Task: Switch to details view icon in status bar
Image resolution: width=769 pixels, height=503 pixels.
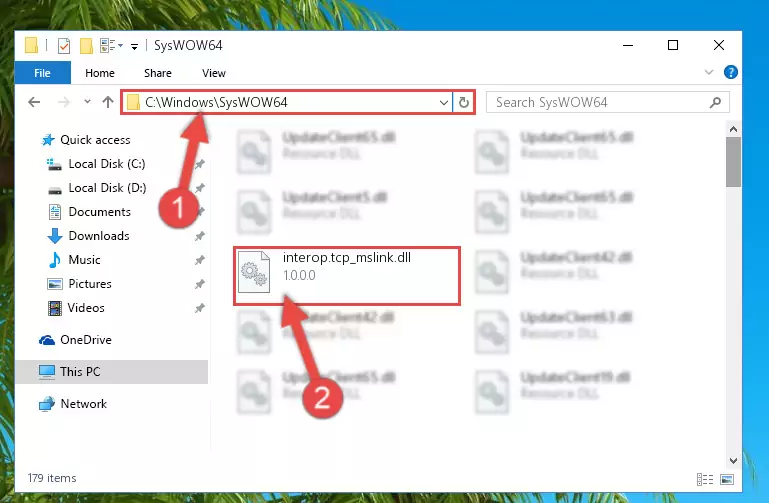Action: click(705, 479)
